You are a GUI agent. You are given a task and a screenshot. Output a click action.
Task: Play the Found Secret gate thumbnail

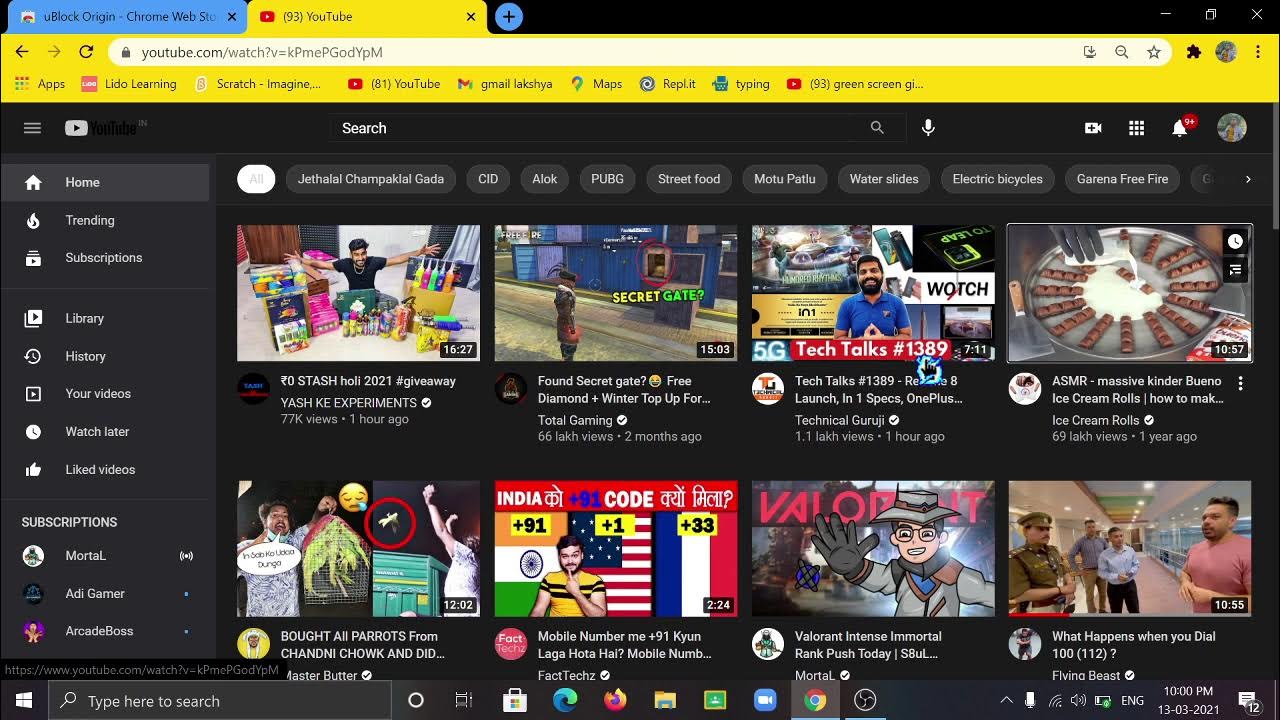point(616,293)
